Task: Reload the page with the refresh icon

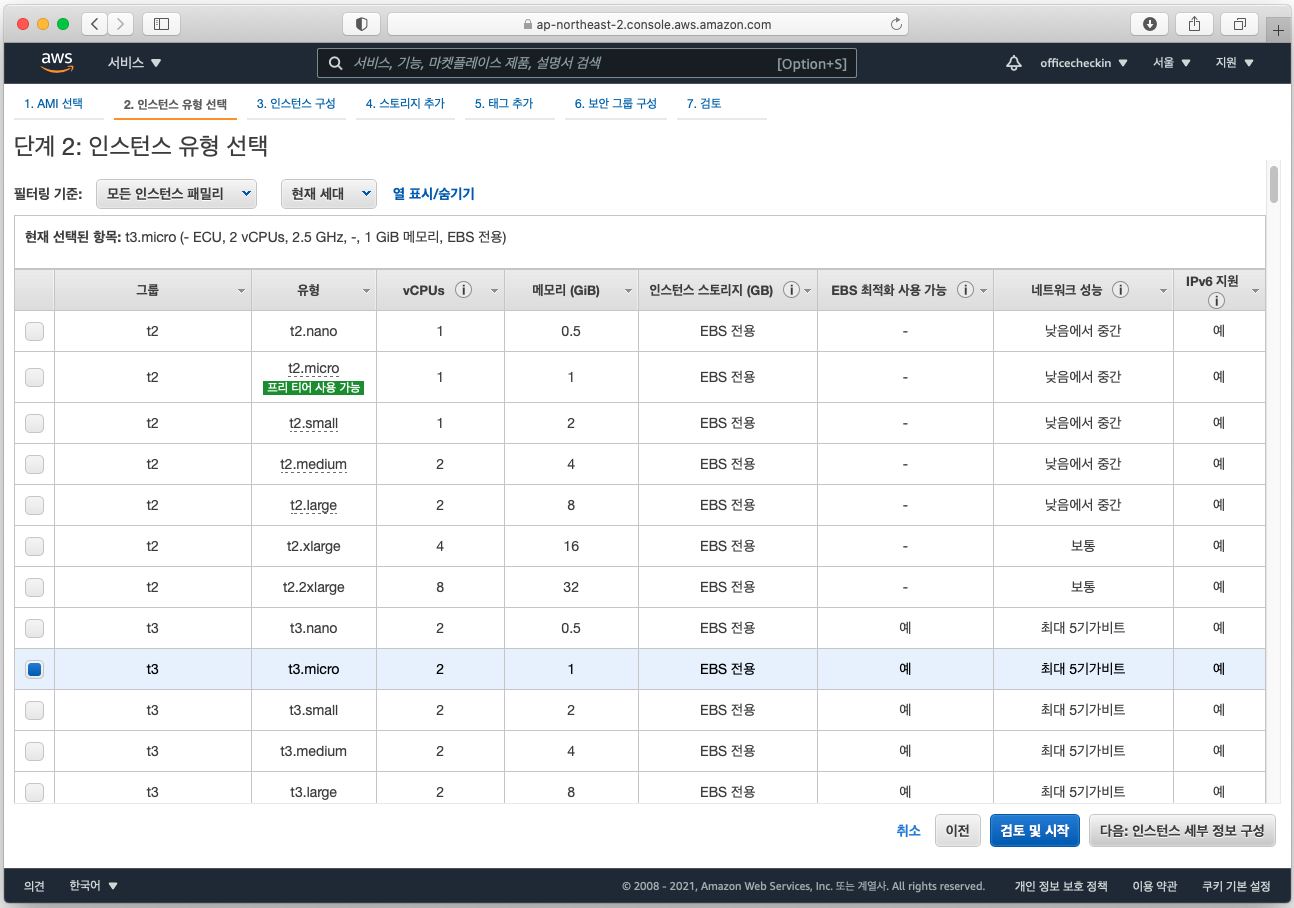Action: coord(895,24)
